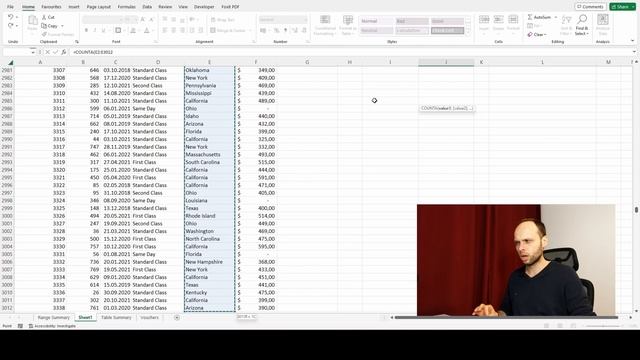Click the horizontal scrollbar thumb
Screen dimensions: 640x360
pyautogui.click(x=506, y=317)
